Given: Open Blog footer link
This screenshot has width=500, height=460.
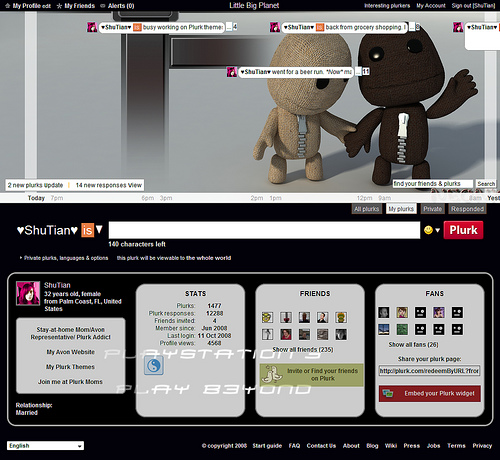Looking at the screenshot, I should [x=372, y=446].
